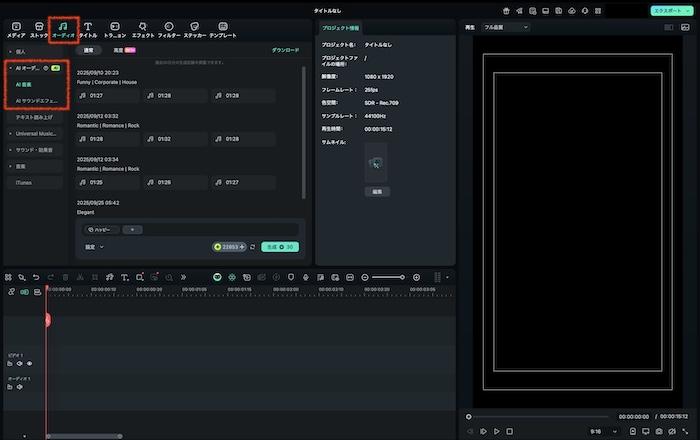Click the green 生成 generate button

coord(280,246)
